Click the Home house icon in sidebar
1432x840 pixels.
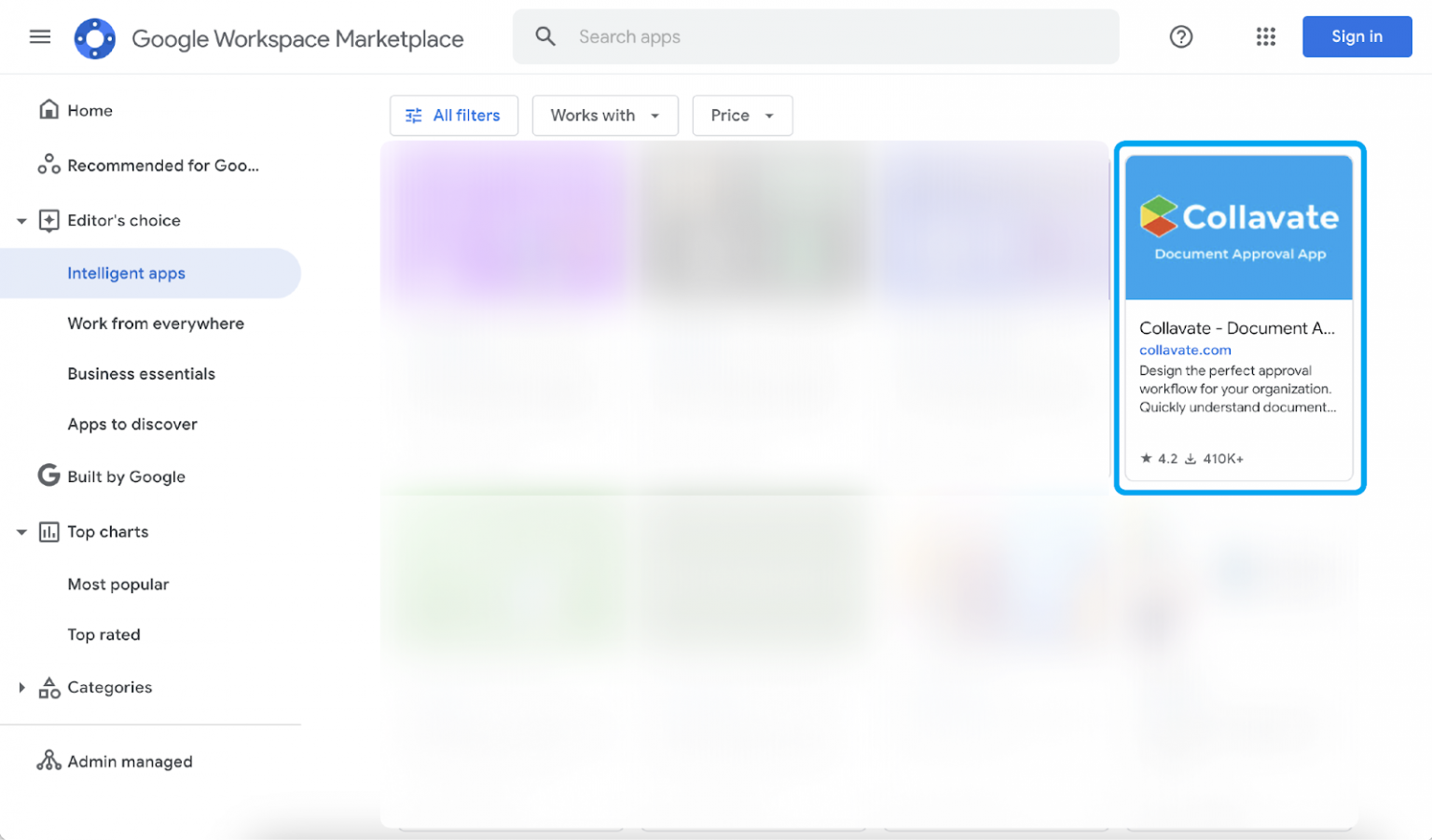(48, 109)
